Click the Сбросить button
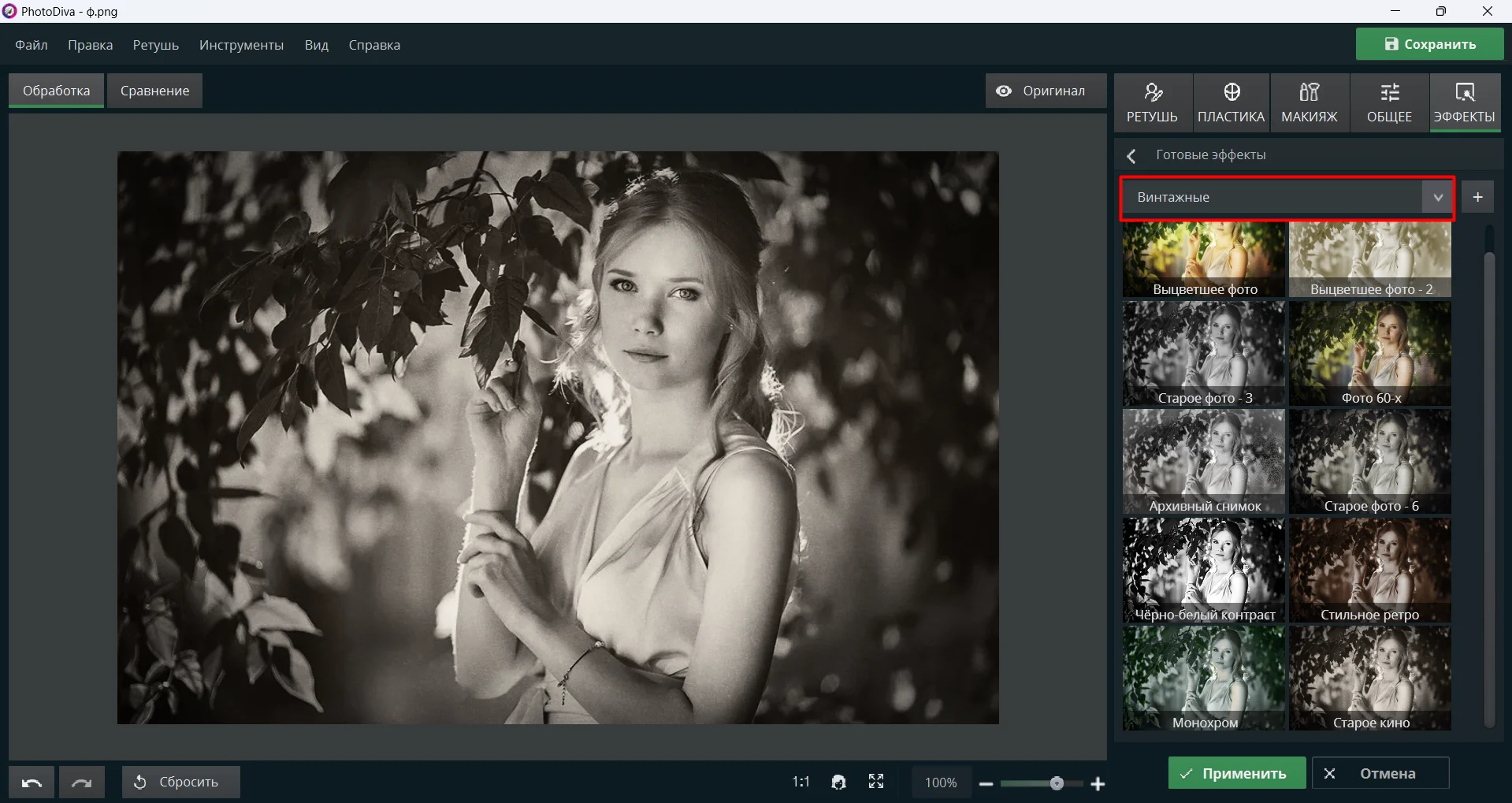Screen dimensions: 1512x803 tap(181, 782)
